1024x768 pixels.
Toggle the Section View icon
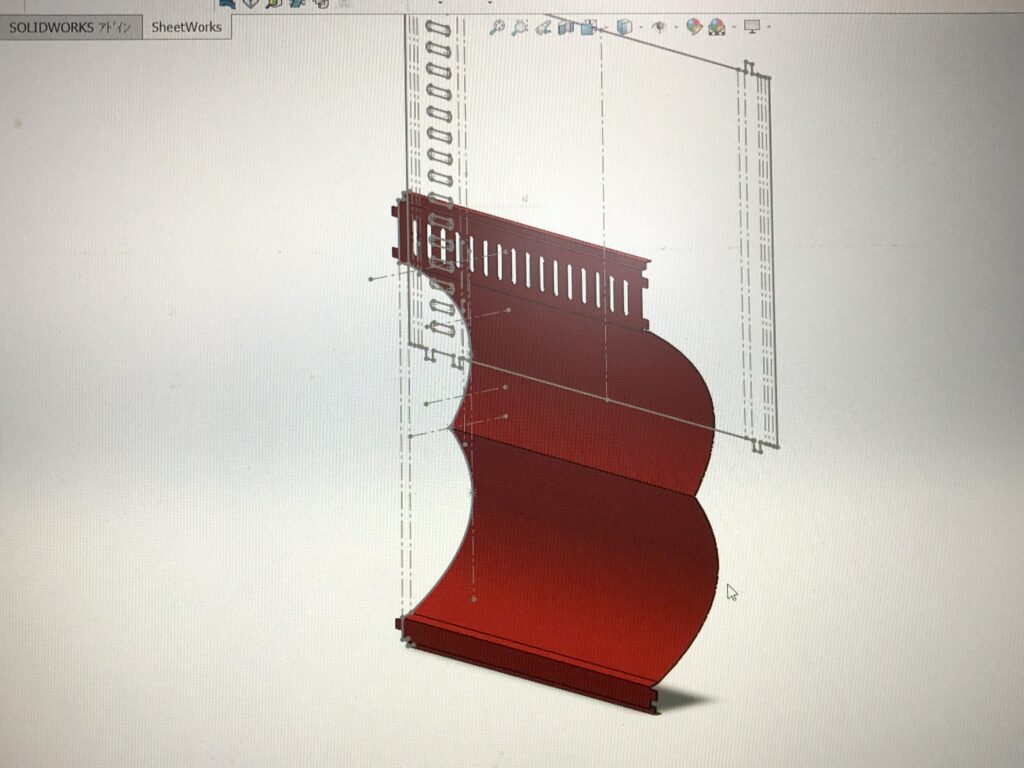tap(566, 27)
